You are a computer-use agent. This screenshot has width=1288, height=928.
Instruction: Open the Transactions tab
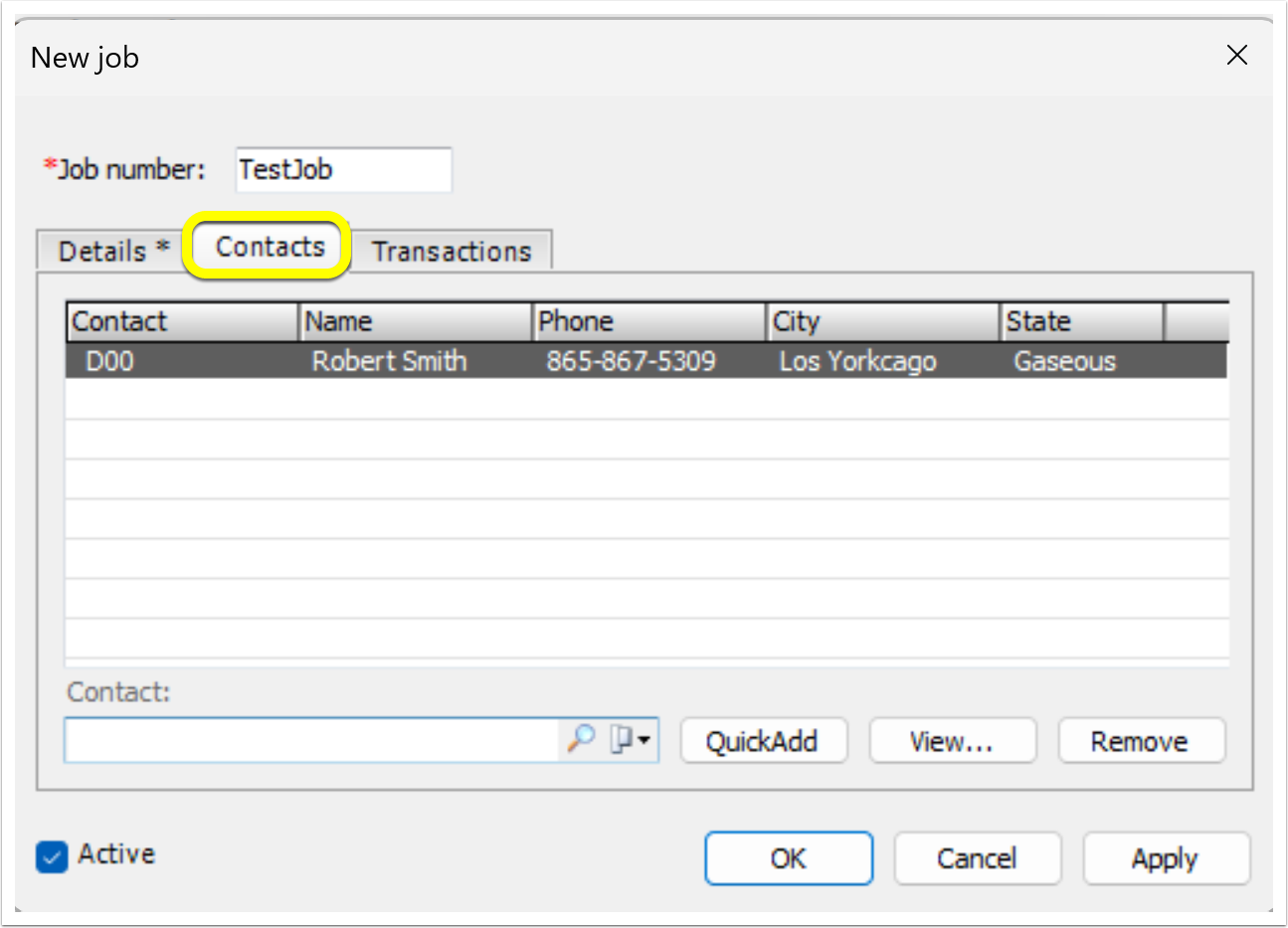(452, 251)
